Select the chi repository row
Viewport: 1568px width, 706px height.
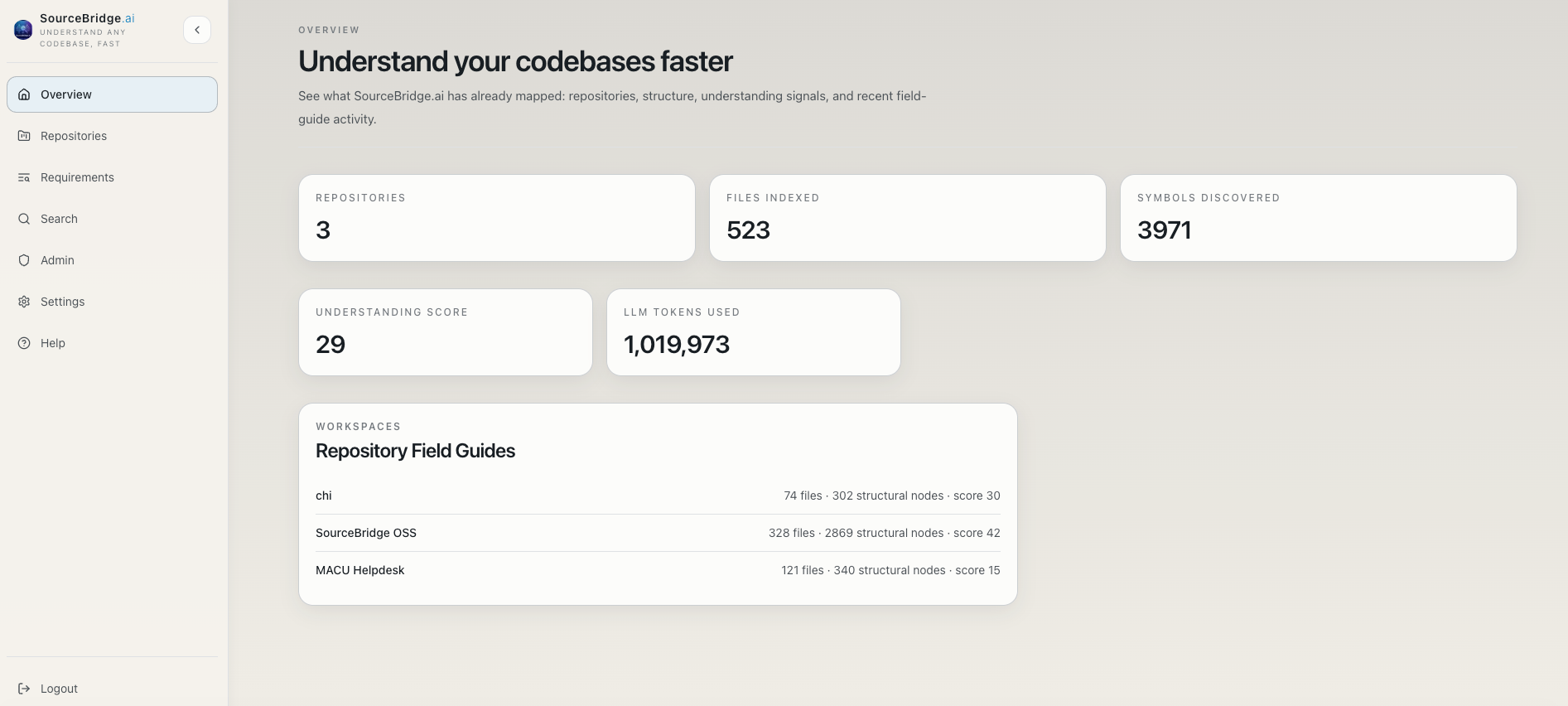[657, 496]
